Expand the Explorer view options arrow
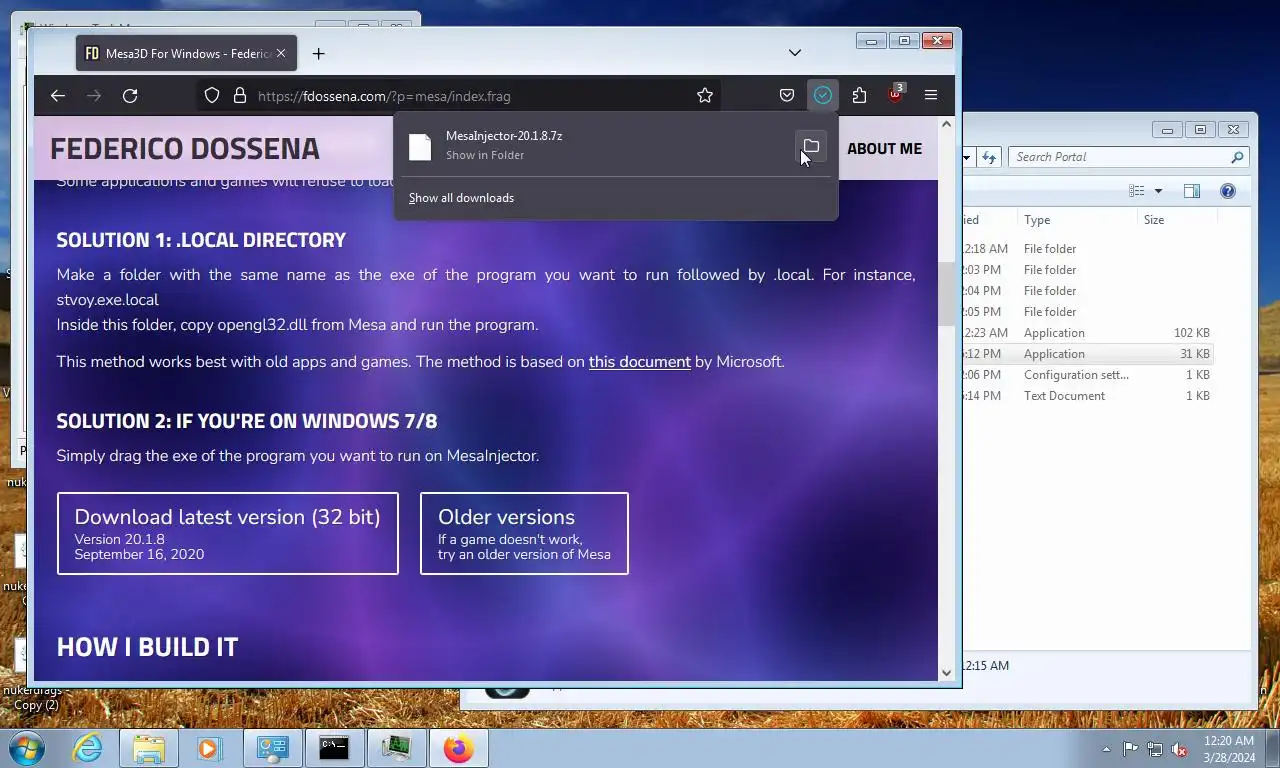1280x768 pixels. click(1158, 191)
